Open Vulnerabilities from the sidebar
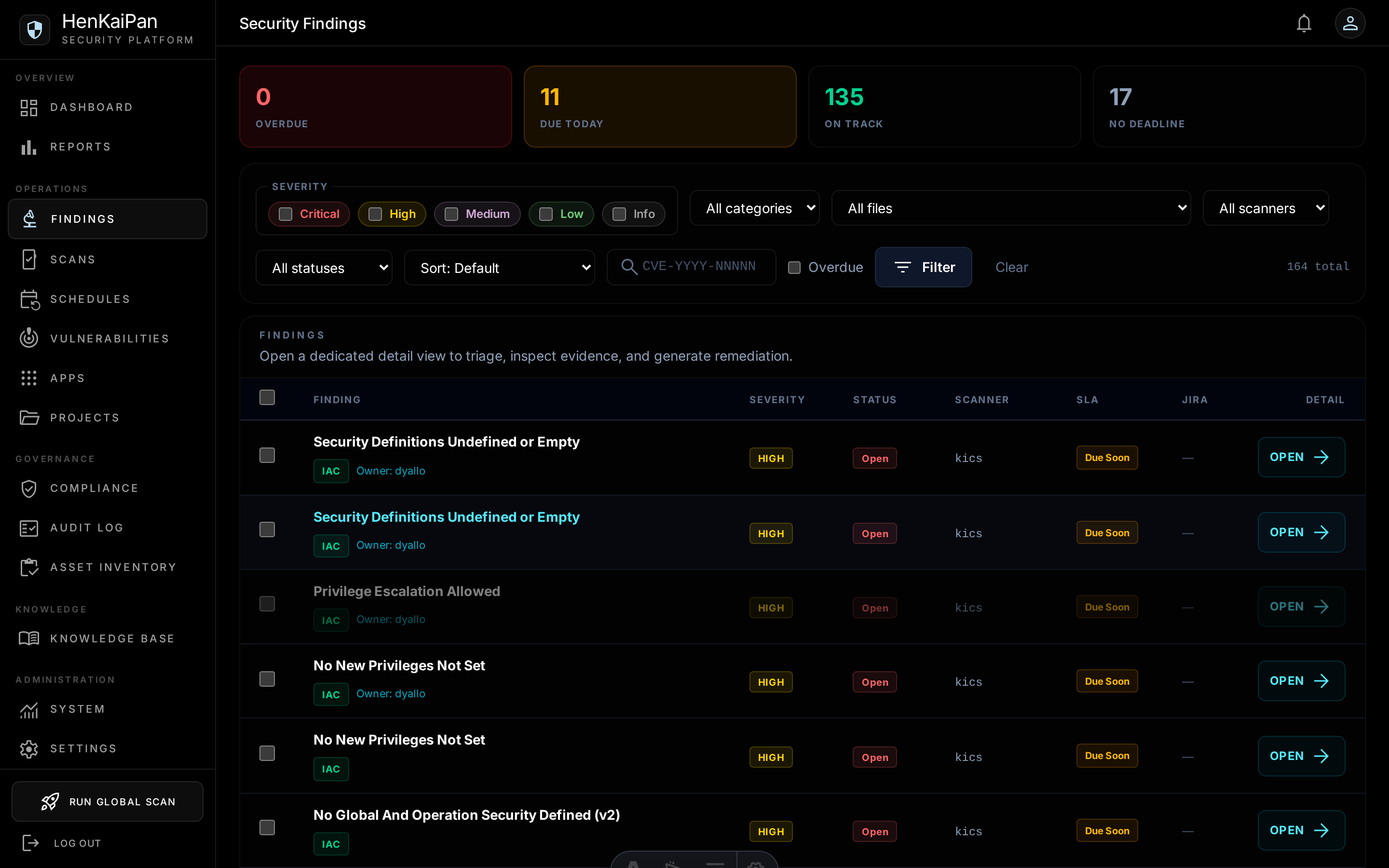The height and width of the screenshot is (868, 1389). point(108,338)
